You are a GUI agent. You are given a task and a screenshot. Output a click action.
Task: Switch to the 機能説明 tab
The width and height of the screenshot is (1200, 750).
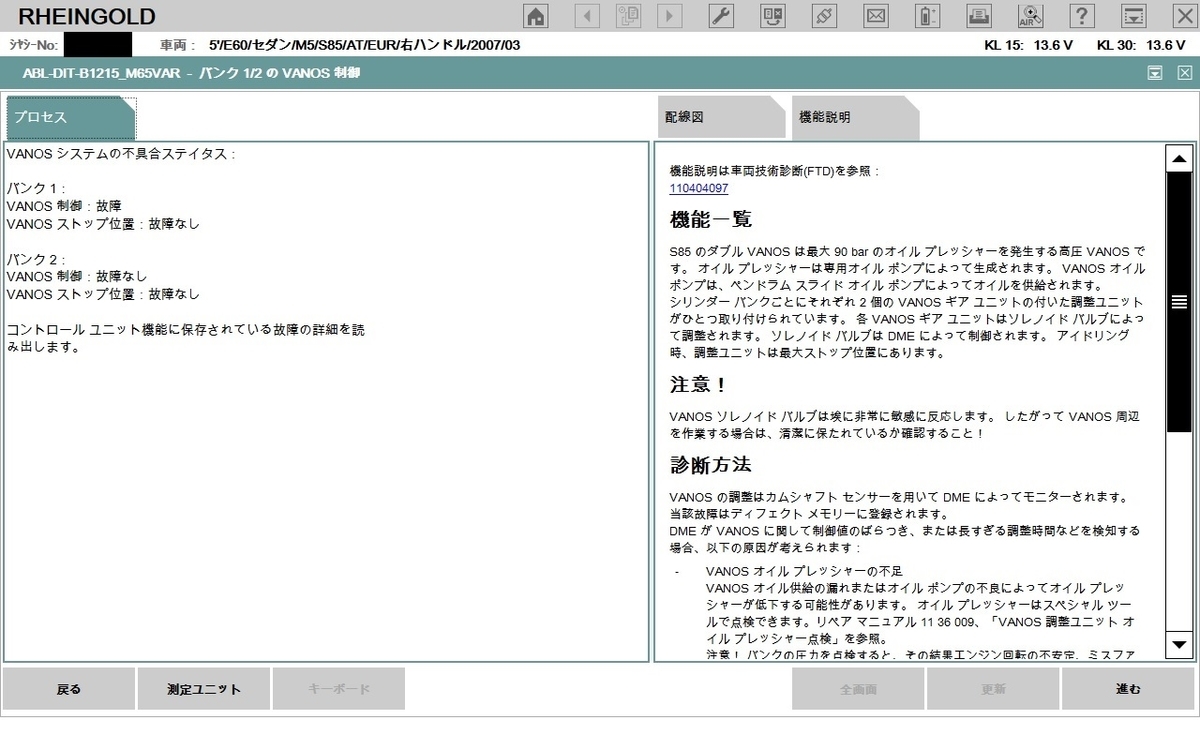pyautogui.click(x=855, y=117)
